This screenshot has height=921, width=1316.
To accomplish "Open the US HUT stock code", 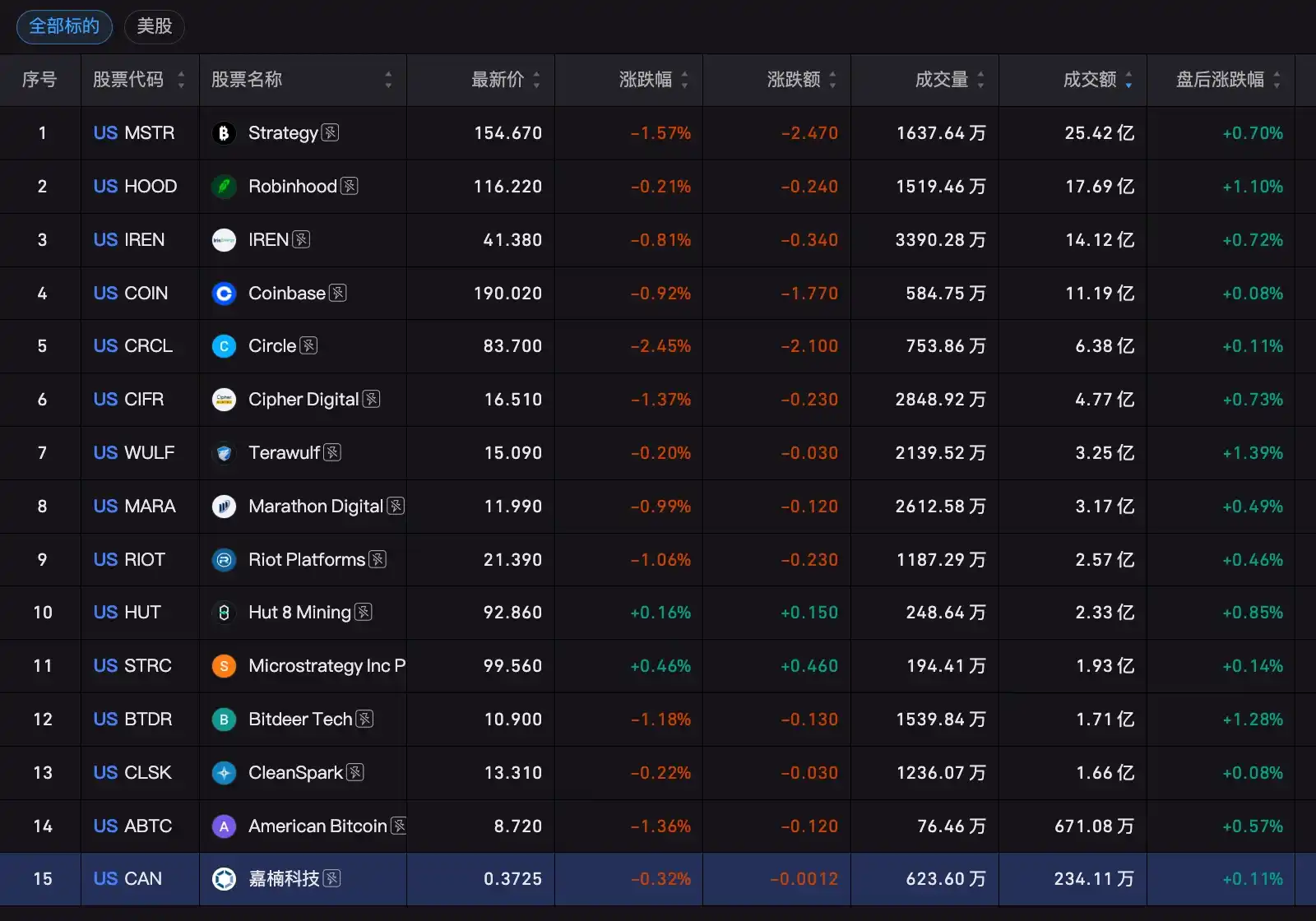I will point(127,613).
